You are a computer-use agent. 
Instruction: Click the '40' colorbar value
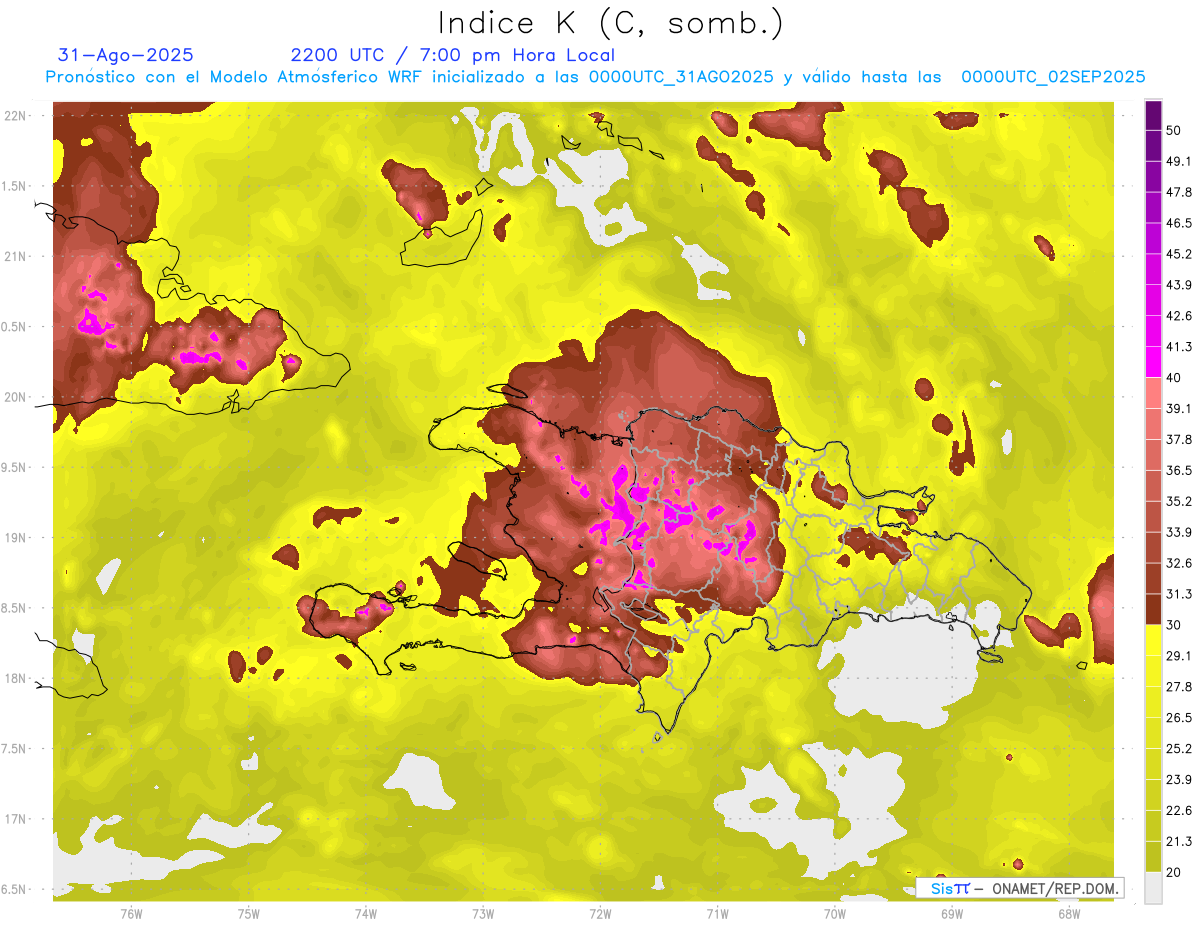1174,377
